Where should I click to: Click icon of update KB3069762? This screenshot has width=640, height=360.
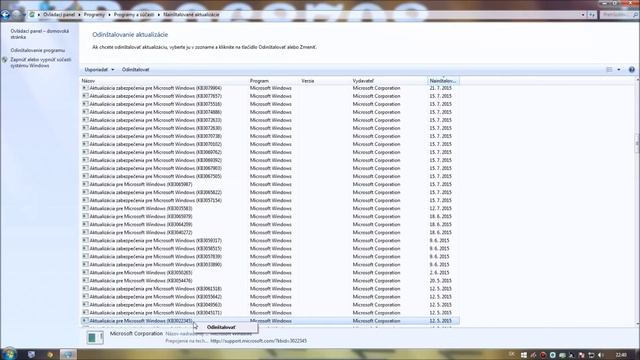click(x=85, y=152)
